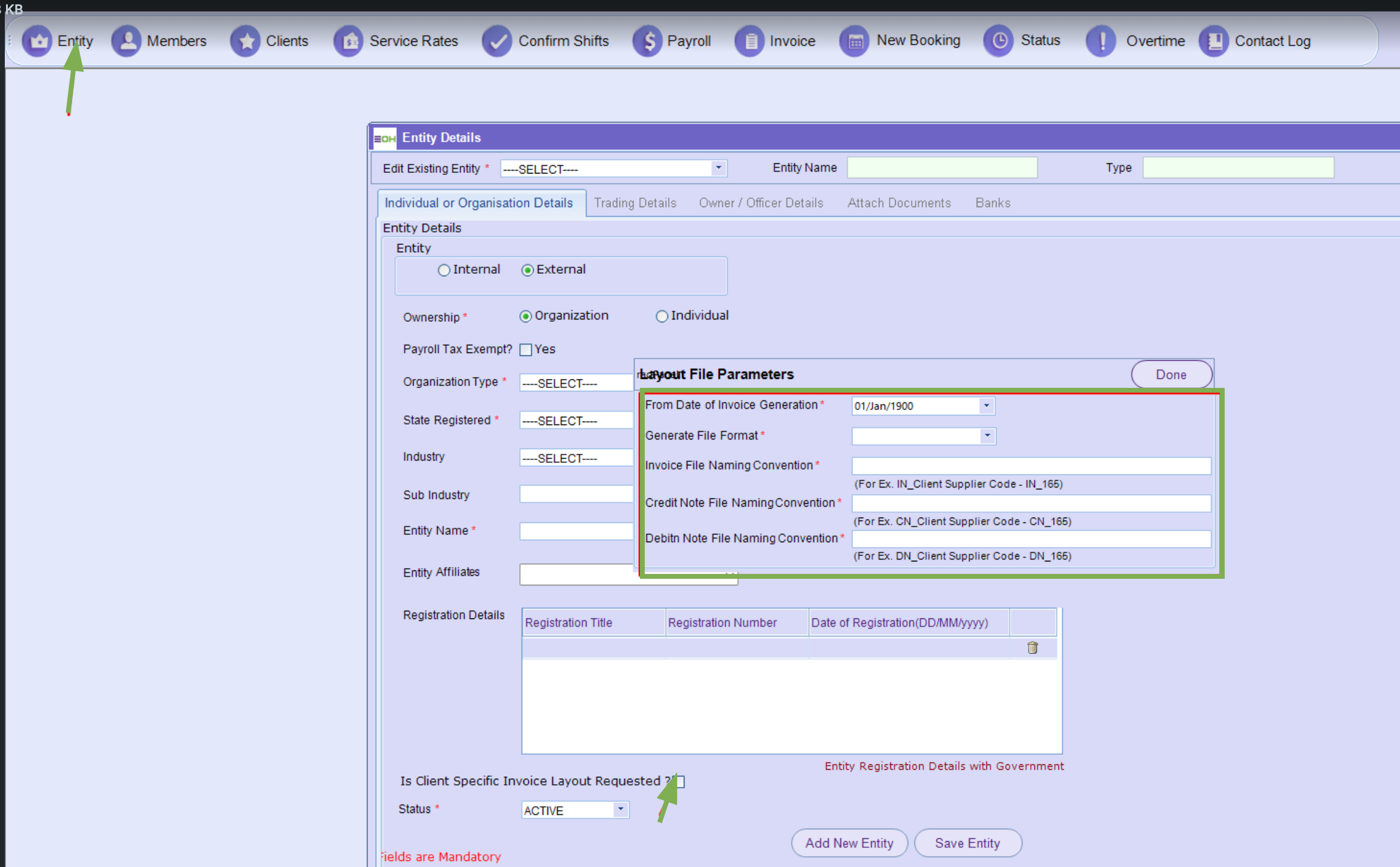Viewport: 1400px width, 867px height.
Task: Choose Individual ownership option
Action: point(662,316)
